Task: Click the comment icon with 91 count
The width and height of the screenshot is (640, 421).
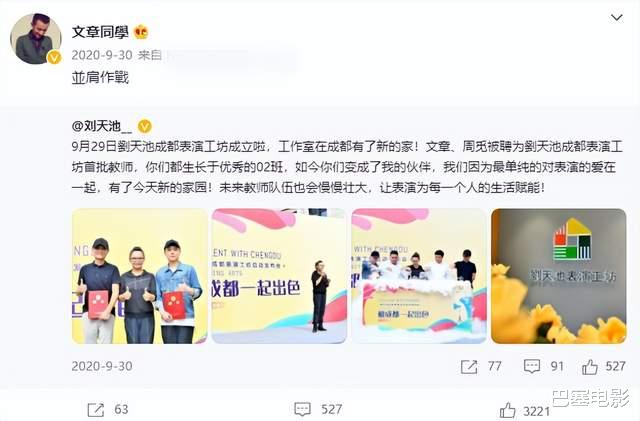Action: point(532,366)
